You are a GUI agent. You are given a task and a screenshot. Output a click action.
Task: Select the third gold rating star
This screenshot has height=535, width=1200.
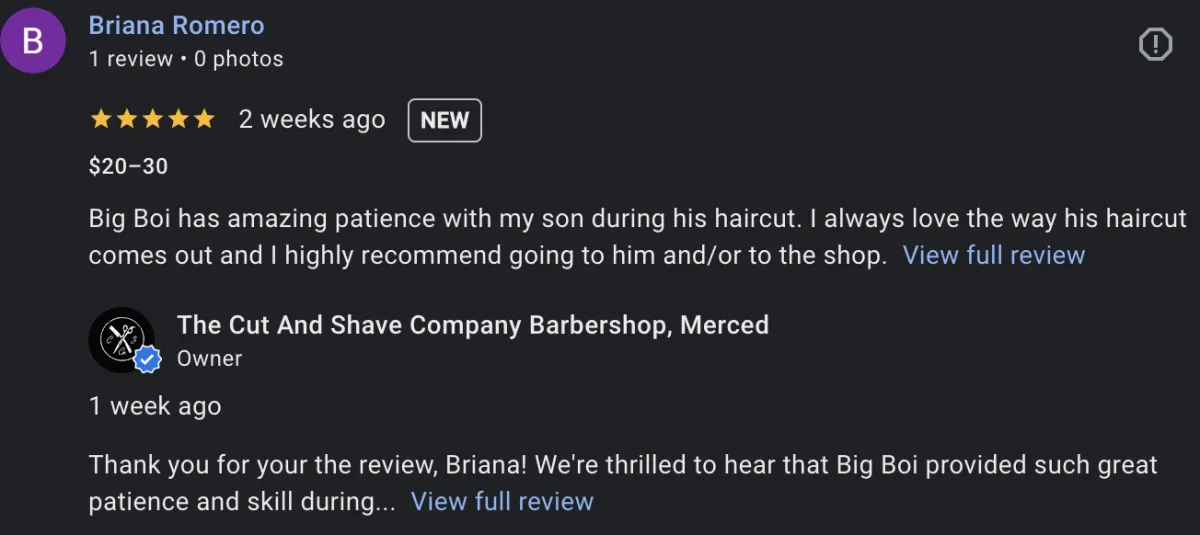tap(153, 120)
